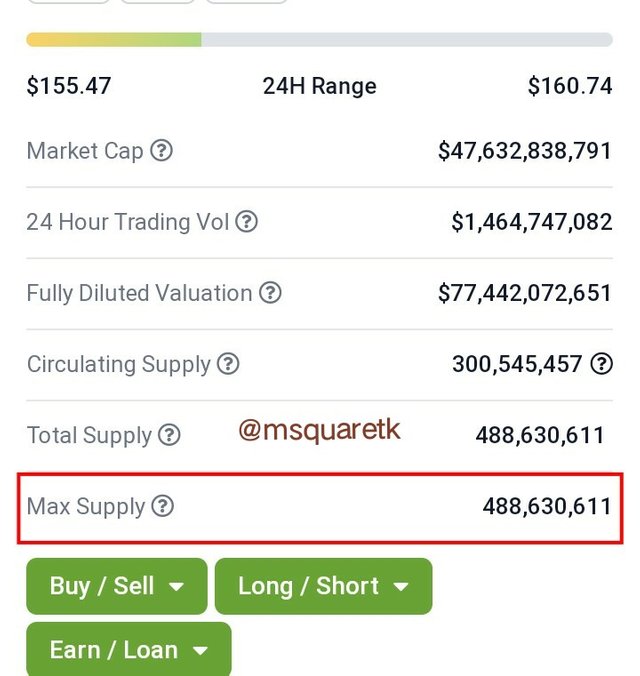Click the Total Supply question mark icon
This screenshot has width=640, height=676.
tap(169, 435)
